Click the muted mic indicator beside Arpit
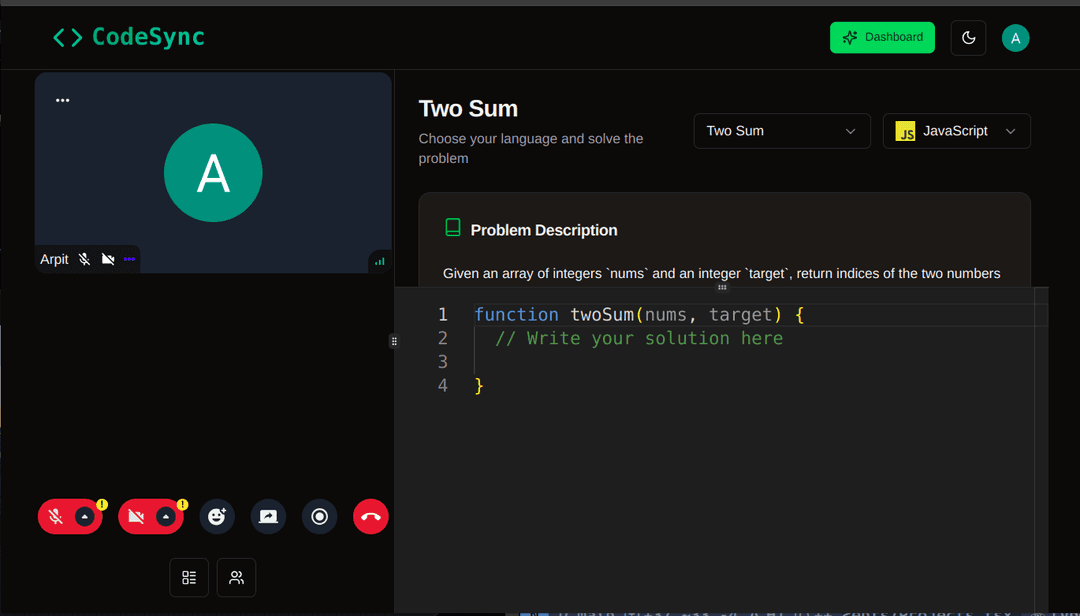The height and width of the screenshot is (616, 1080). click(x=84, y=259)
